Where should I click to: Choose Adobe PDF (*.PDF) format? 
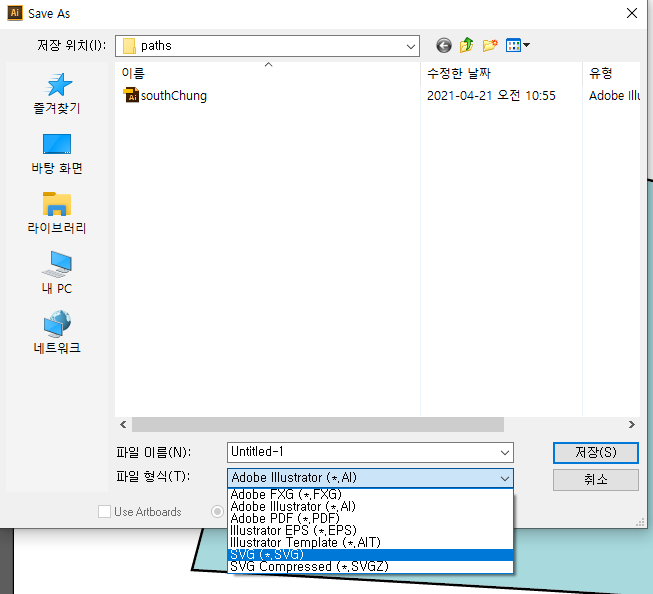click(x=370, y=519)
